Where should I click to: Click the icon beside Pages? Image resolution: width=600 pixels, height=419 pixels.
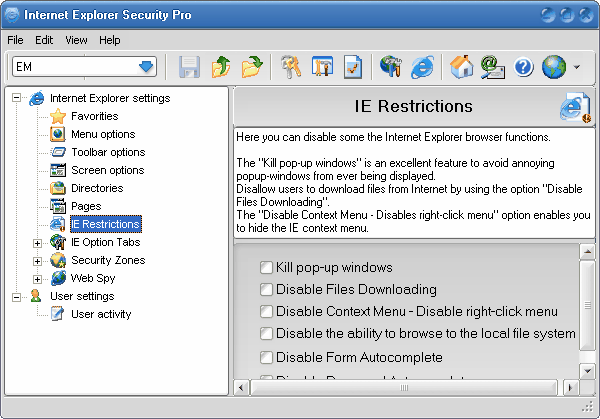click(58, 206)
